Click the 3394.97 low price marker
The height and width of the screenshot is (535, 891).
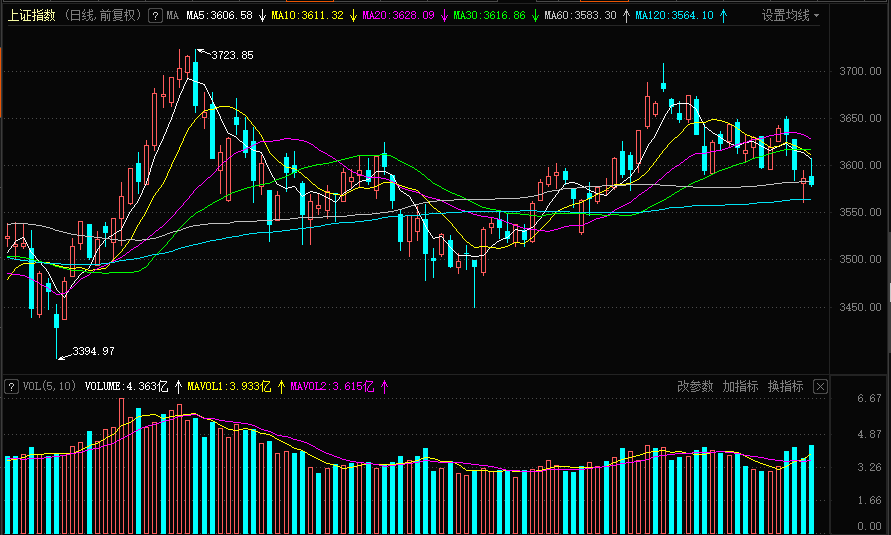click(x=93, y=351)
